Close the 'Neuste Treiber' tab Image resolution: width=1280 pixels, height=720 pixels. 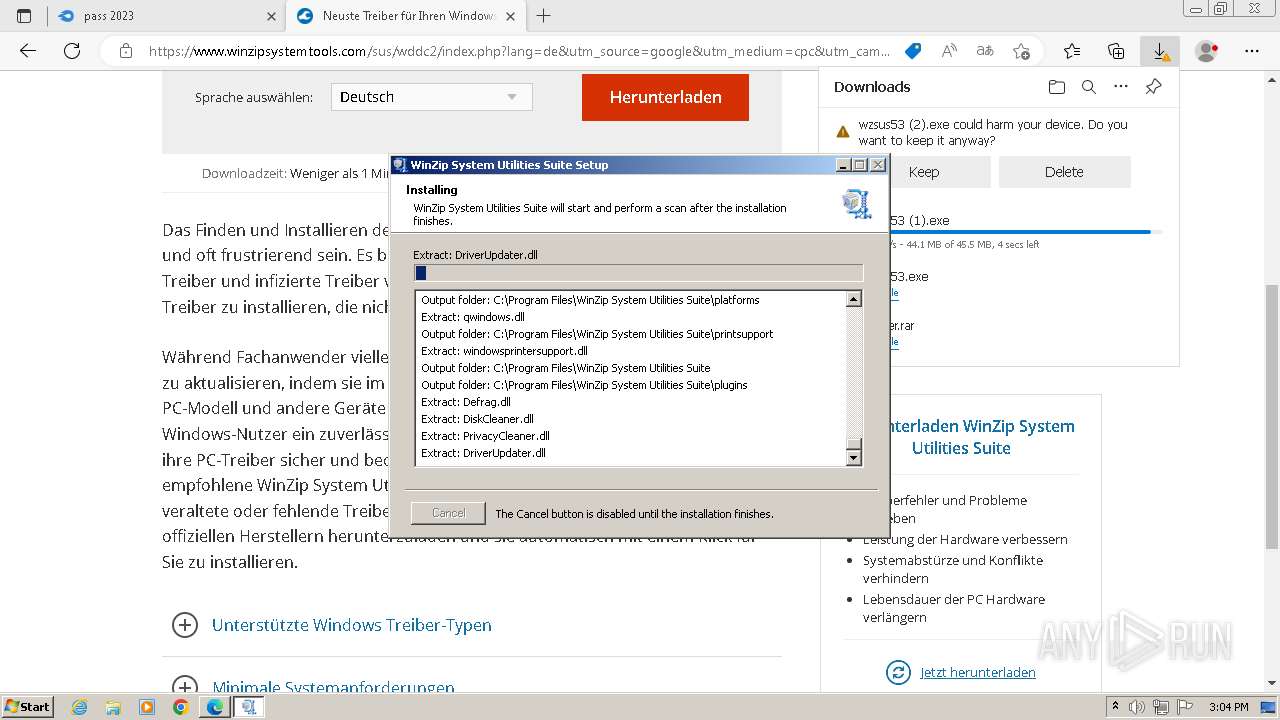point(511,16)
